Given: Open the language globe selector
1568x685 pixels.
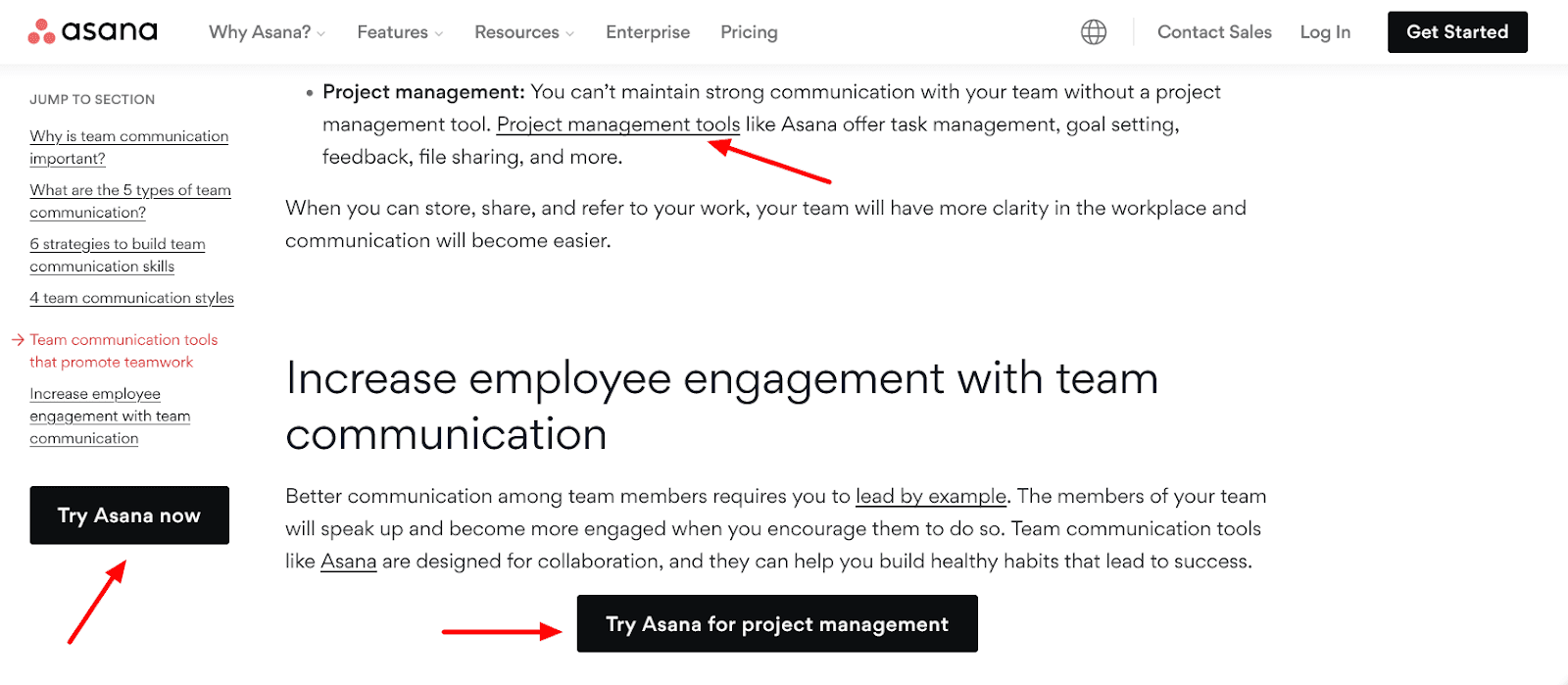Looking at the screenshot, I should (1093, 31).
